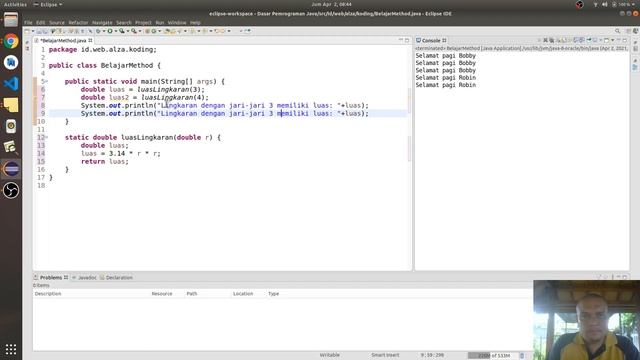Sort problems by the Resource column header

click(x=167, y=294)
